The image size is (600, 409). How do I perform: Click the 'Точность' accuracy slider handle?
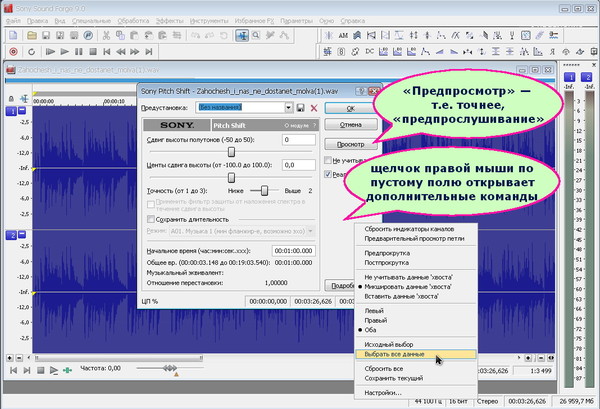click(x=264, y=191)
